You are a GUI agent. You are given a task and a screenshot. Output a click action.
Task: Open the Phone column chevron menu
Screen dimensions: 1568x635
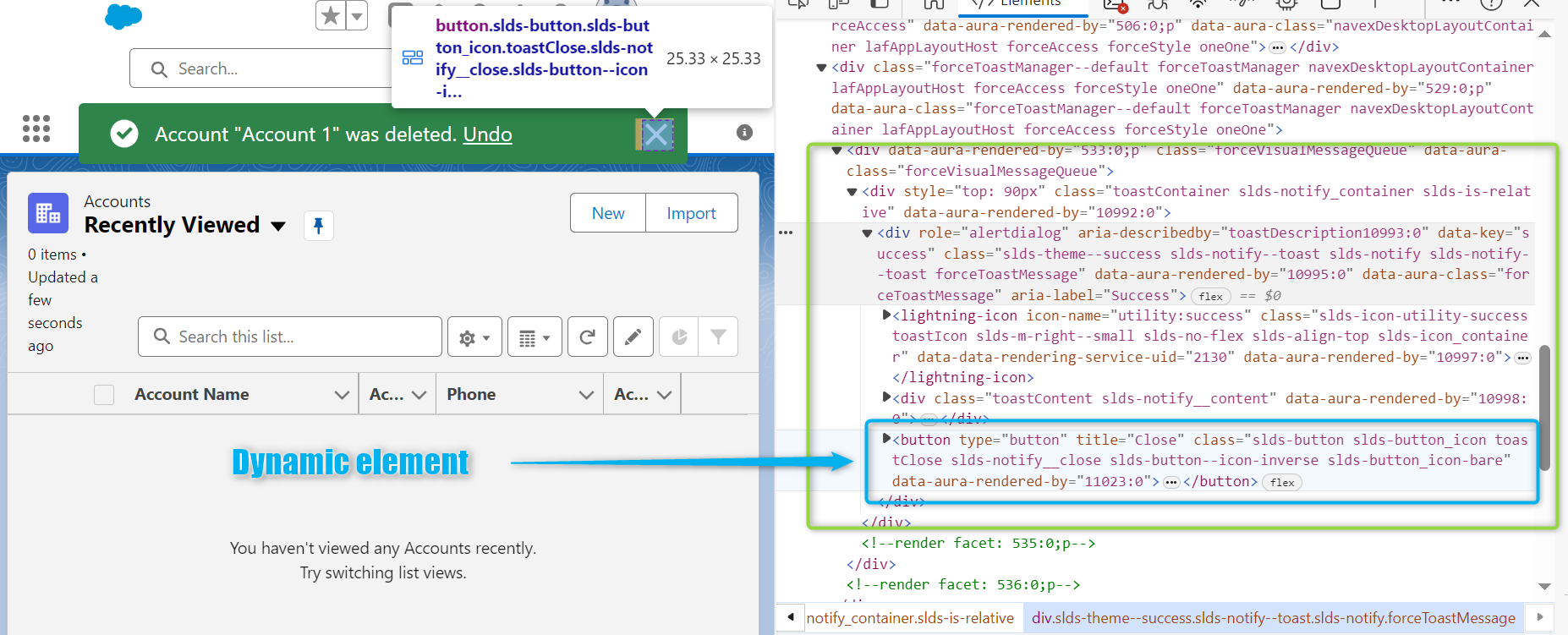(586, 395)
